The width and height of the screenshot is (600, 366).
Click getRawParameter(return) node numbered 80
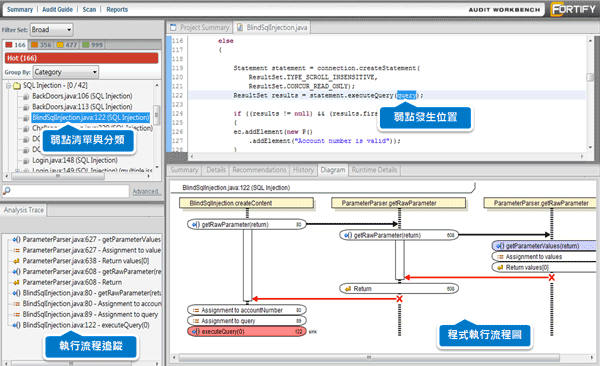[x=246, y=225]
